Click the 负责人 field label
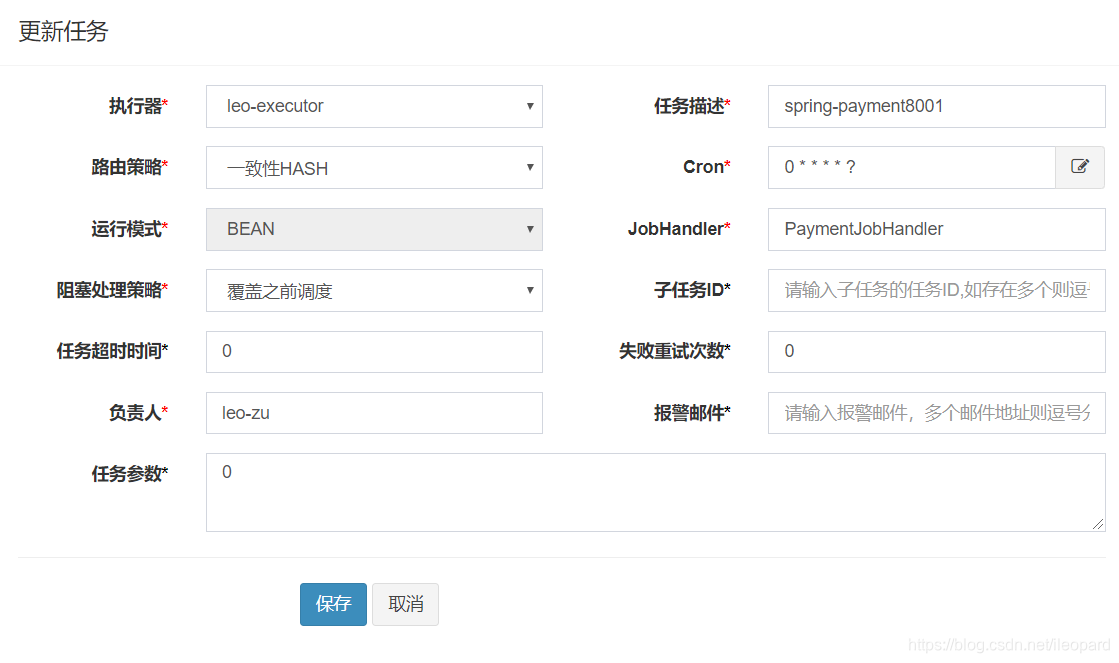 138,413
